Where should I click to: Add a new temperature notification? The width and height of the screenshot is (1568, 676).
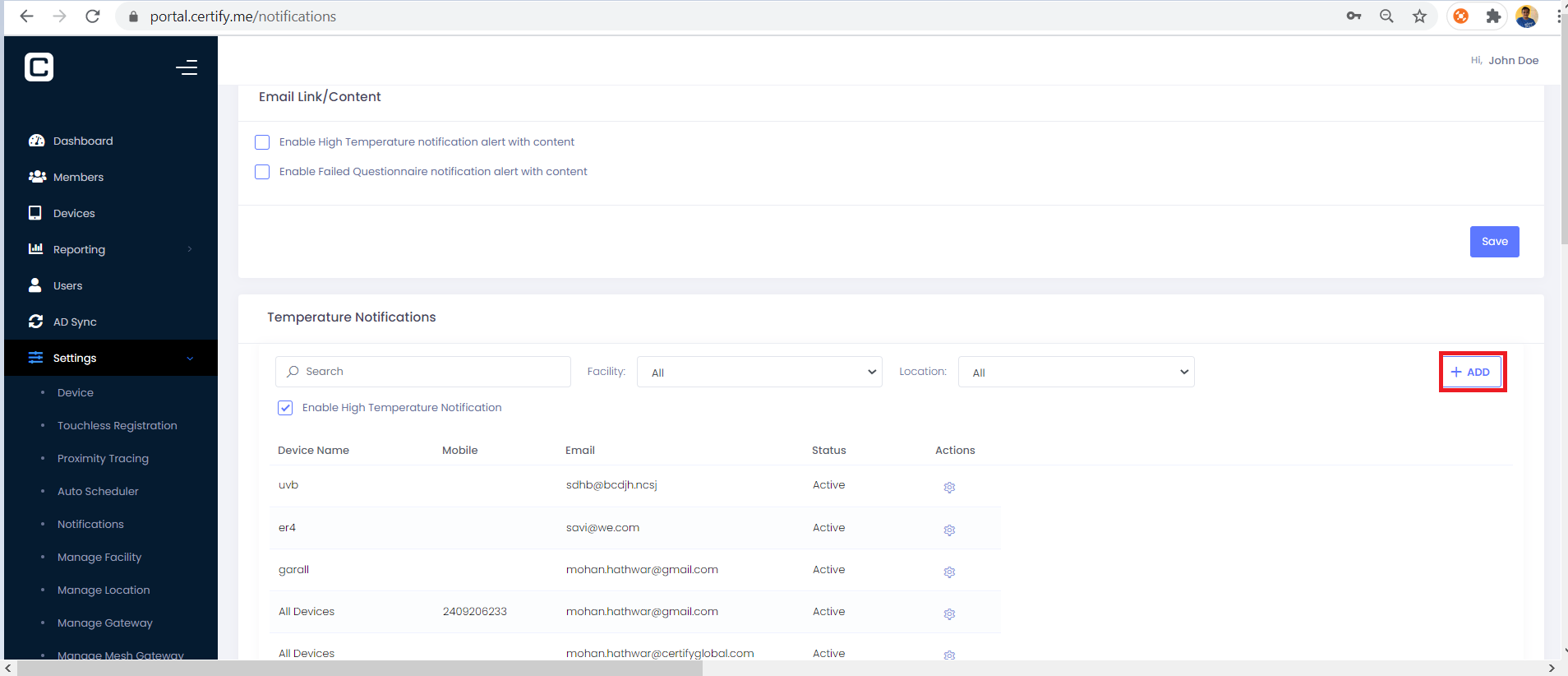pyautogui.click(x=1472, y=372)
